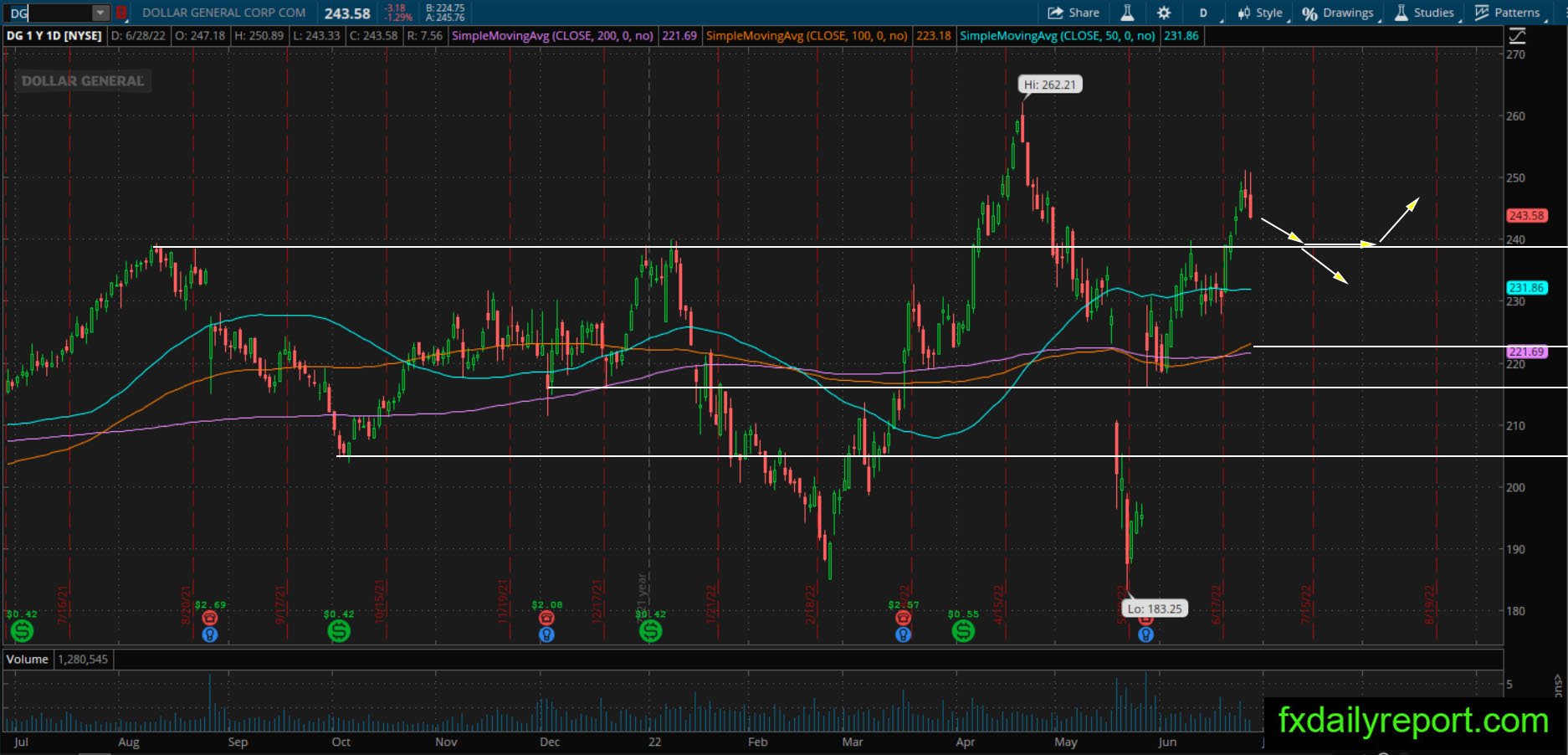The width and height of the screenshot is (1568, 755).
Task: Click the blue lightbulb icon under $2.57
Action: tap(903, 634)
